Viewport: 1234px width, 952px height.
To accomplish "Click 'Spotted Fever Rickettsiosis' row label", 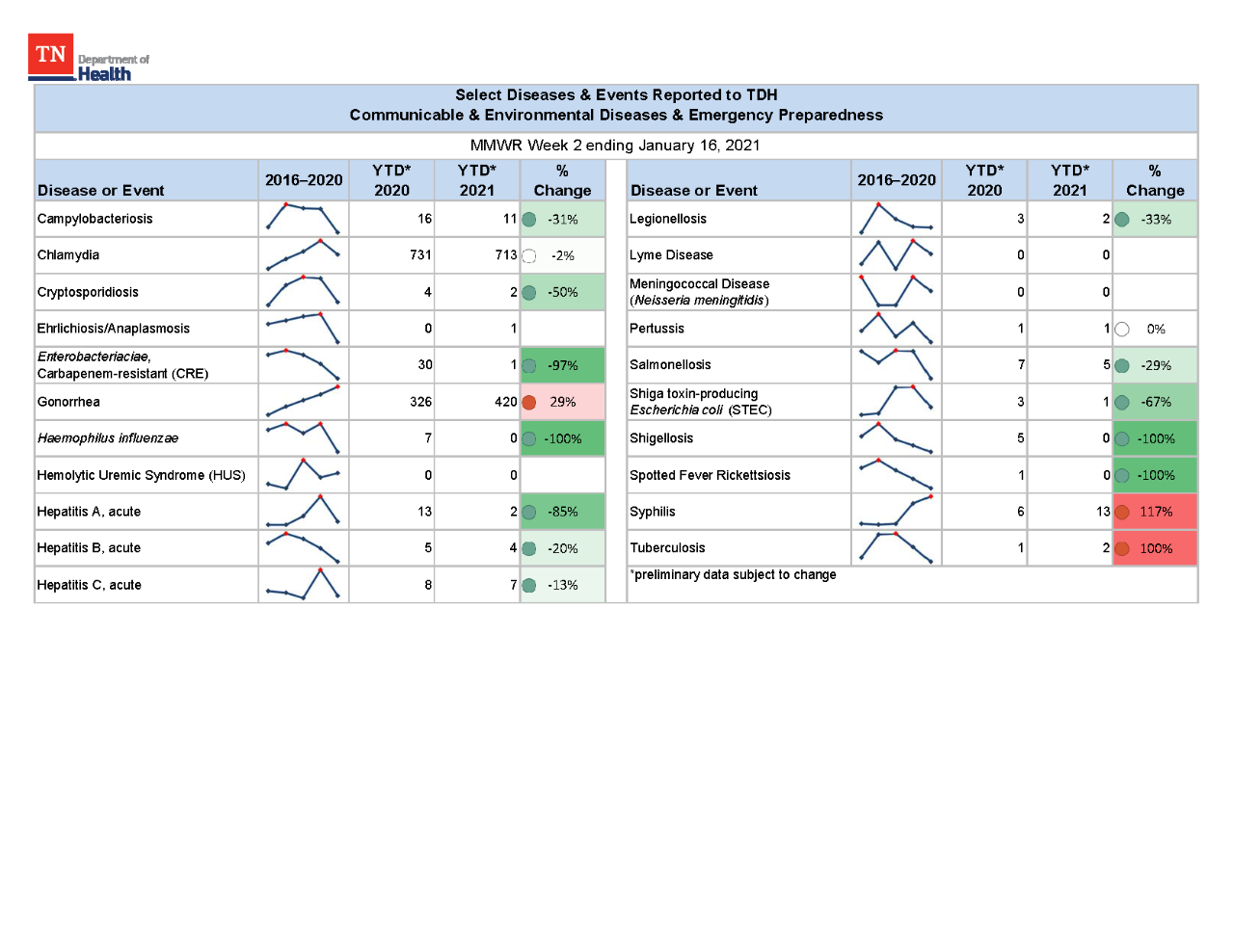I will 710,475.
